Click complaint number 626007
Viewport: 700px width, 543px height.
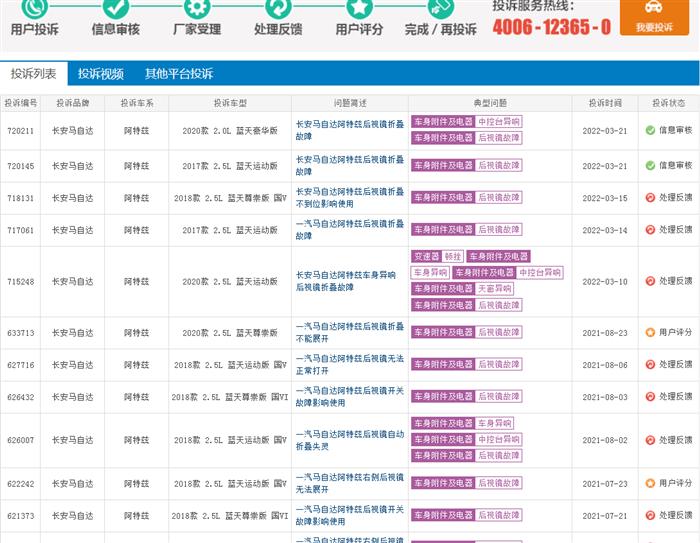click(21, 440)
